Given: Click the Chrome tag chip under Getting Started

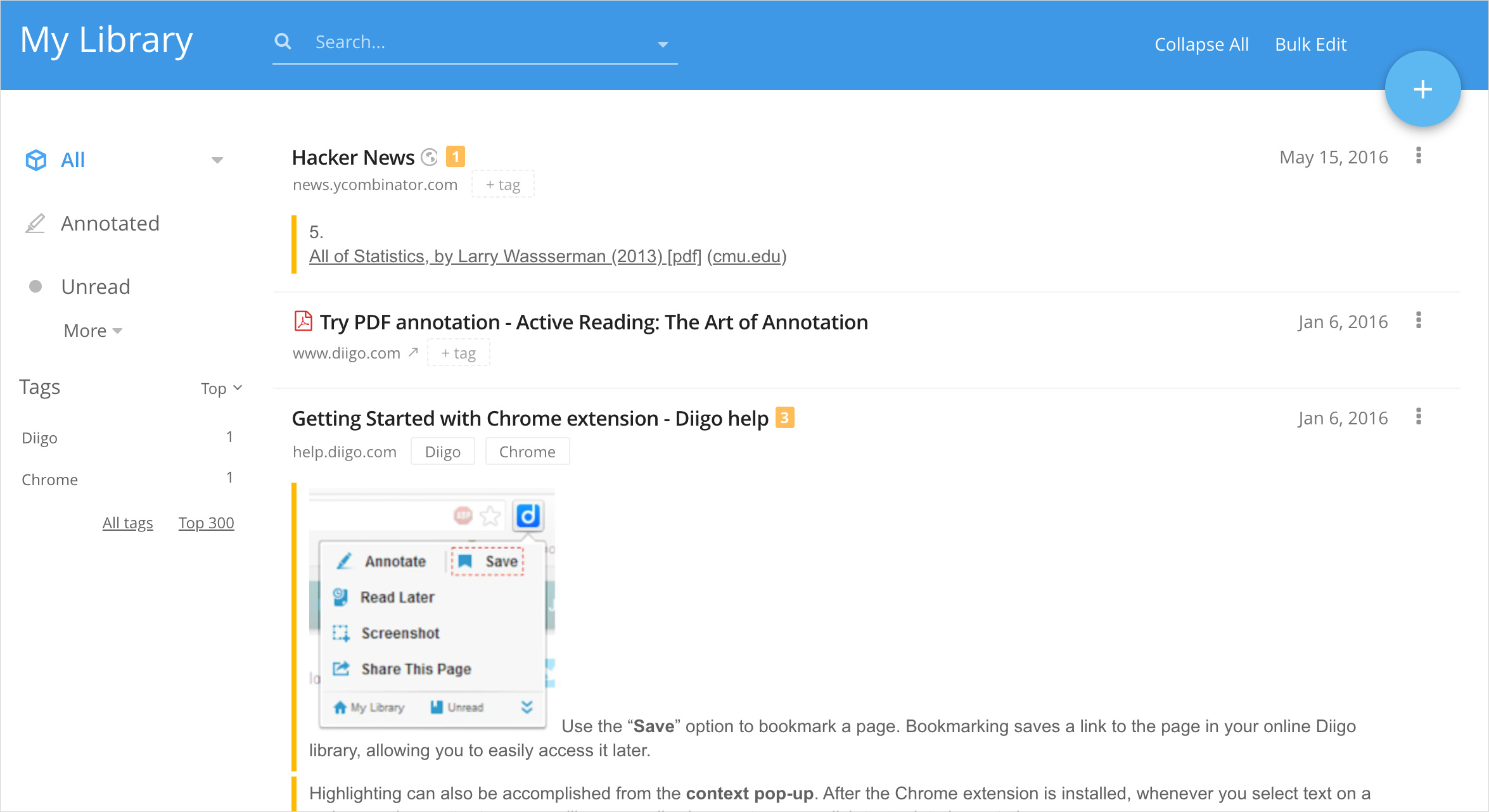Looking at the screenshot, I should [x=527, y=452].
